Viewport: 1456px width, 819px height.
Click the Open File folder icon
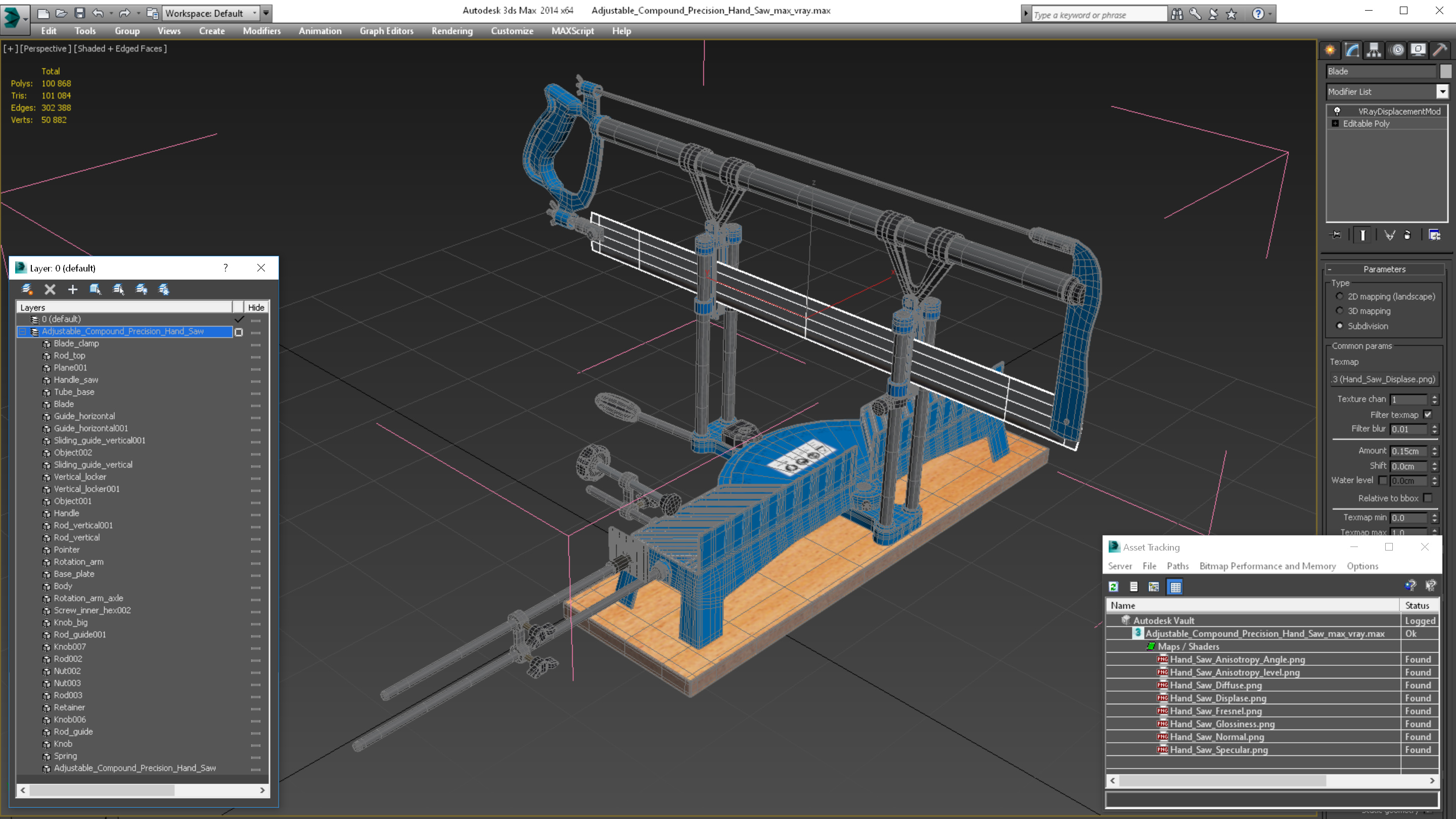coord(61,13)
